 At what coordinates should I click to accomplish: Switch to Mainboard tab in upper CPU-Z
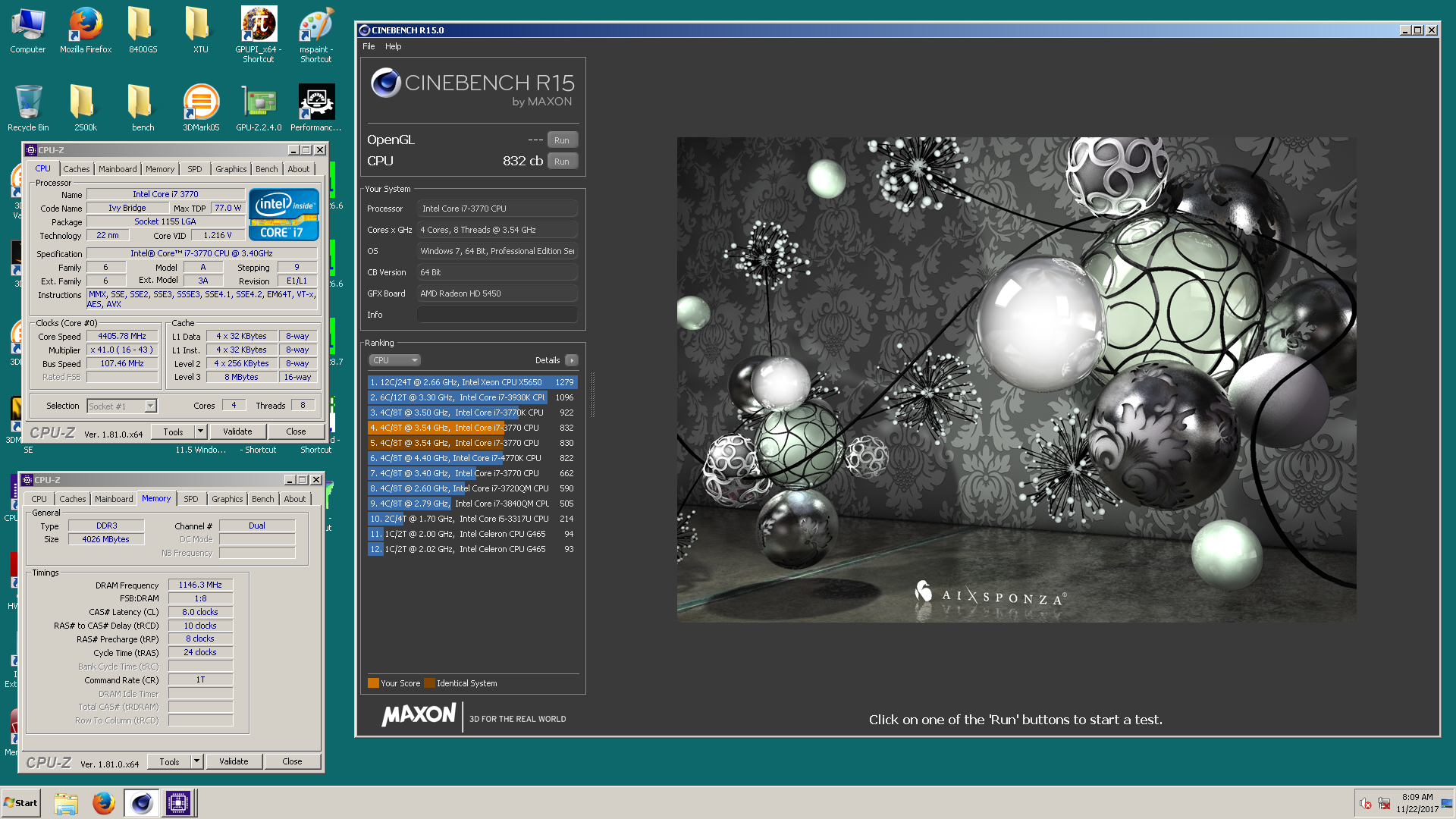point(118,169)
